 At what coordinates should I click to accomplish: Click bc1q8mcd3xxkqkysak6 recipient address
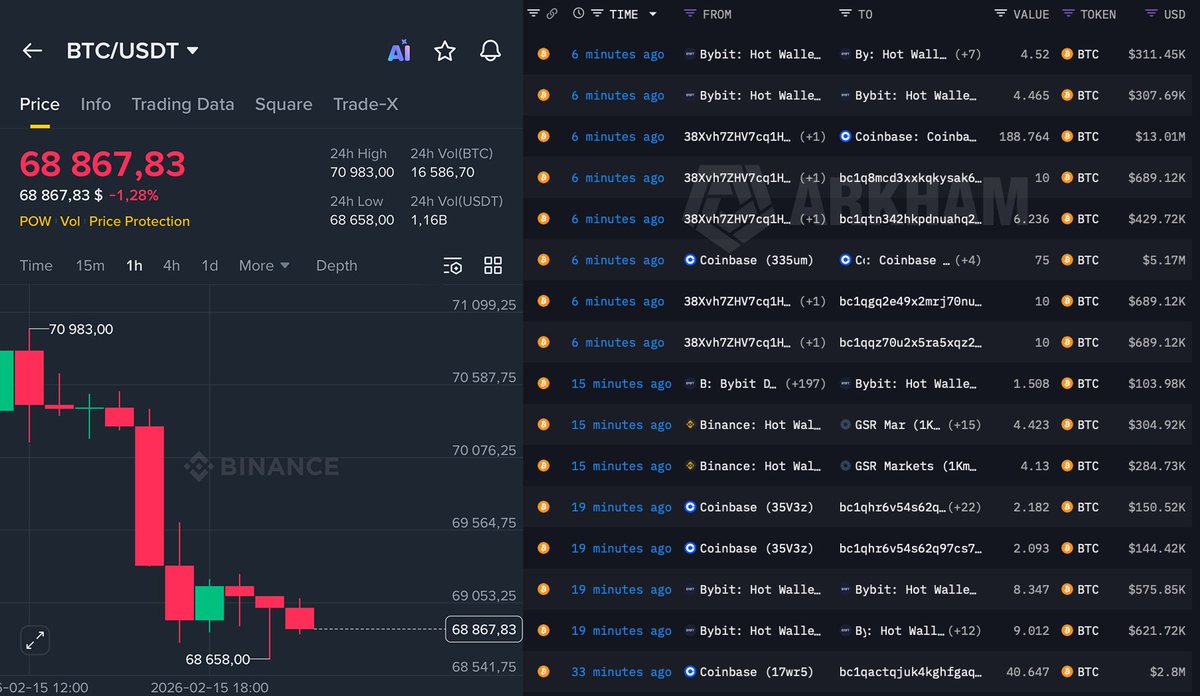[x=910, y=178]
